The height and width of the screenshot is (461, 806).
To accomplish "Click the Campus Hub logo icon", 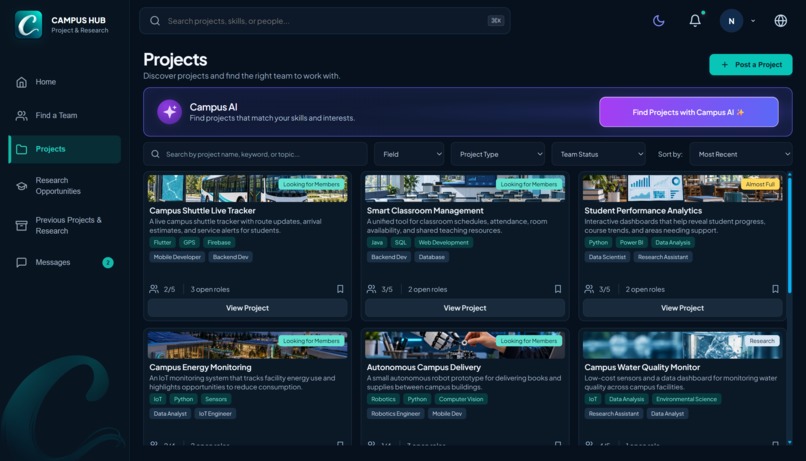I will 28,25.
